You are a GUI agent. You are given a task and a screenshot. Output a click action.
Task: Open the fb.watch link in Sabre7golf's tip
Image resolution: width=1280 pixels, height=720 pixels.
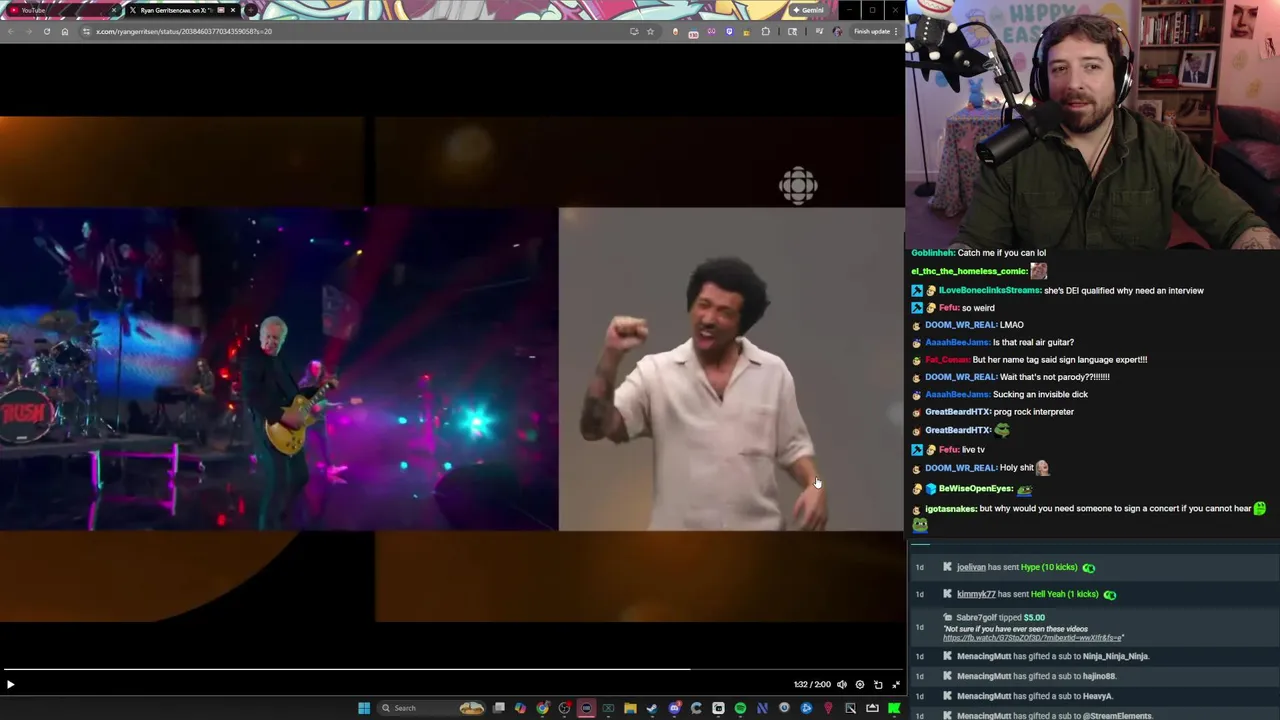coord(1032,638)
